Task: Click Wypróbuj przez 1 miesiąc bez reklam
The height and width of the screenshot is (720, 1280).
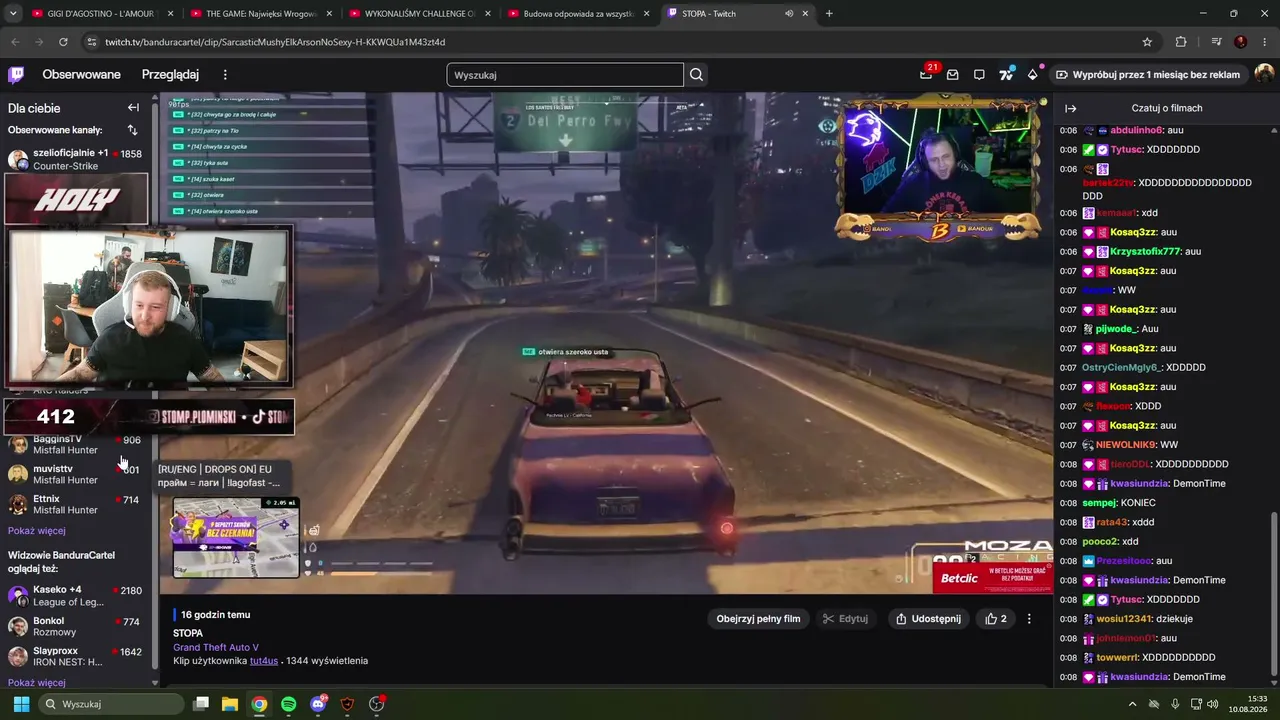Action: click(x=1147, y=75)
